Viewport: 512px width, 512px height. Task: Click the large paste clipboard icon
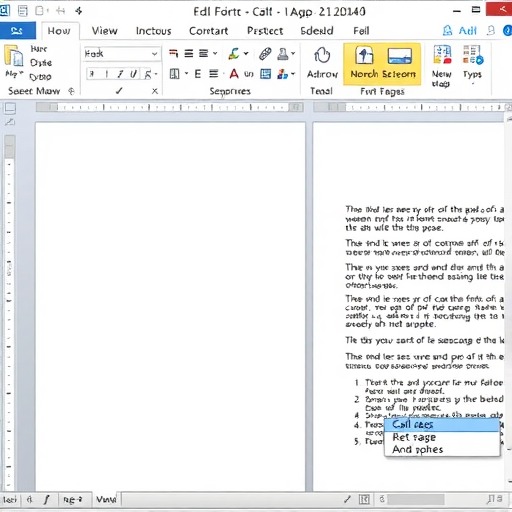[x=14, y=56]
